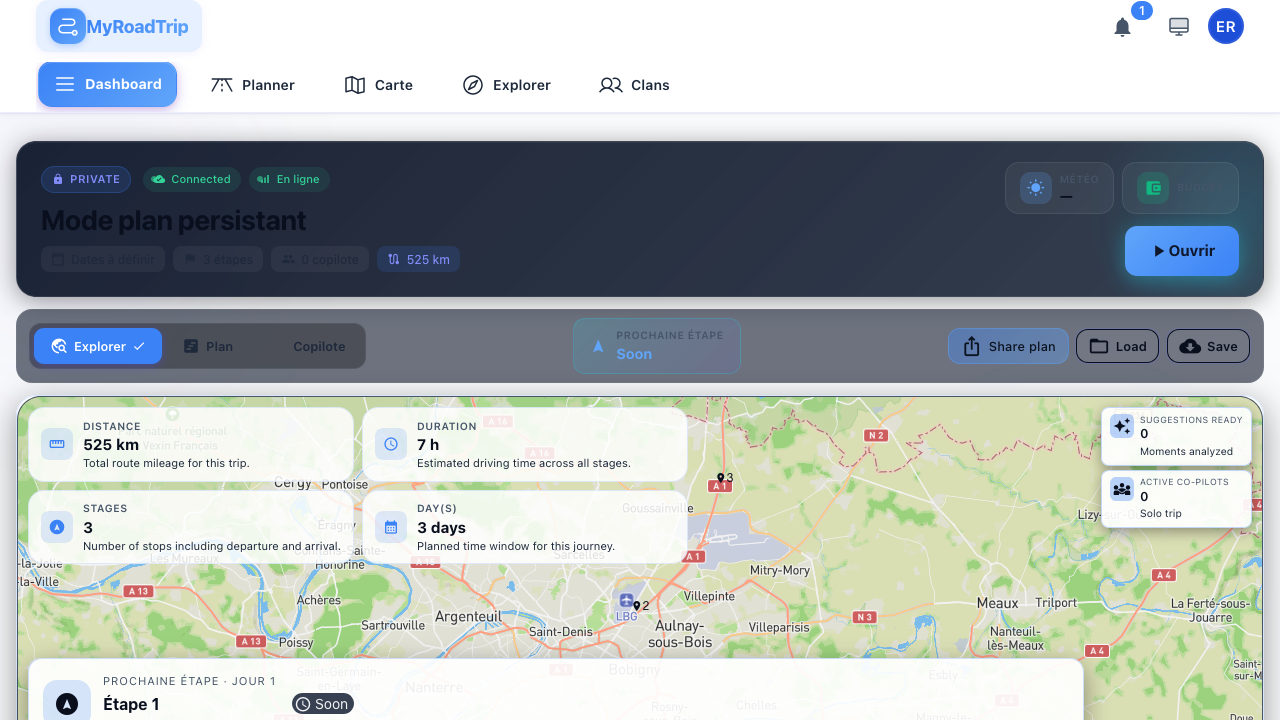
Task: Click the Suggestions Ready sparkle icon
Action: click(x=1122, y=426)
